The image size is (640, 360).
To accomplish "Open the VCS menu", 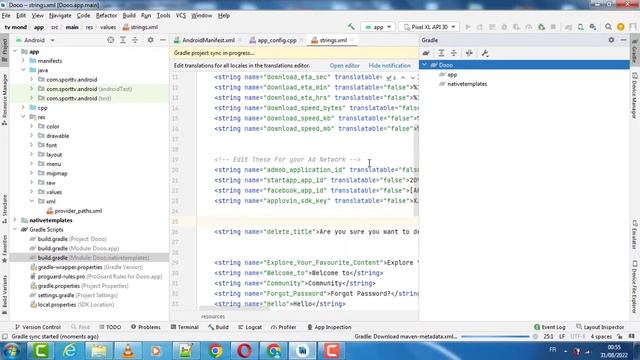I will [180, 16].
